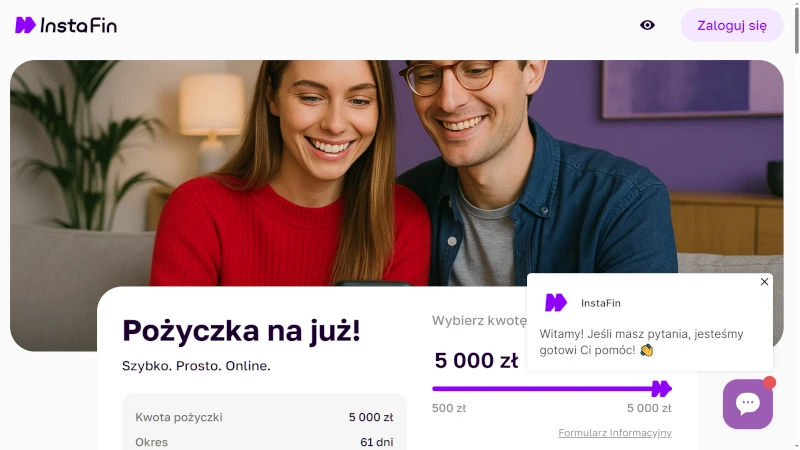This screenshot has height=450, width=800.
Task: Click the large 5 000 zł amount value
Action: pos(476,361)
